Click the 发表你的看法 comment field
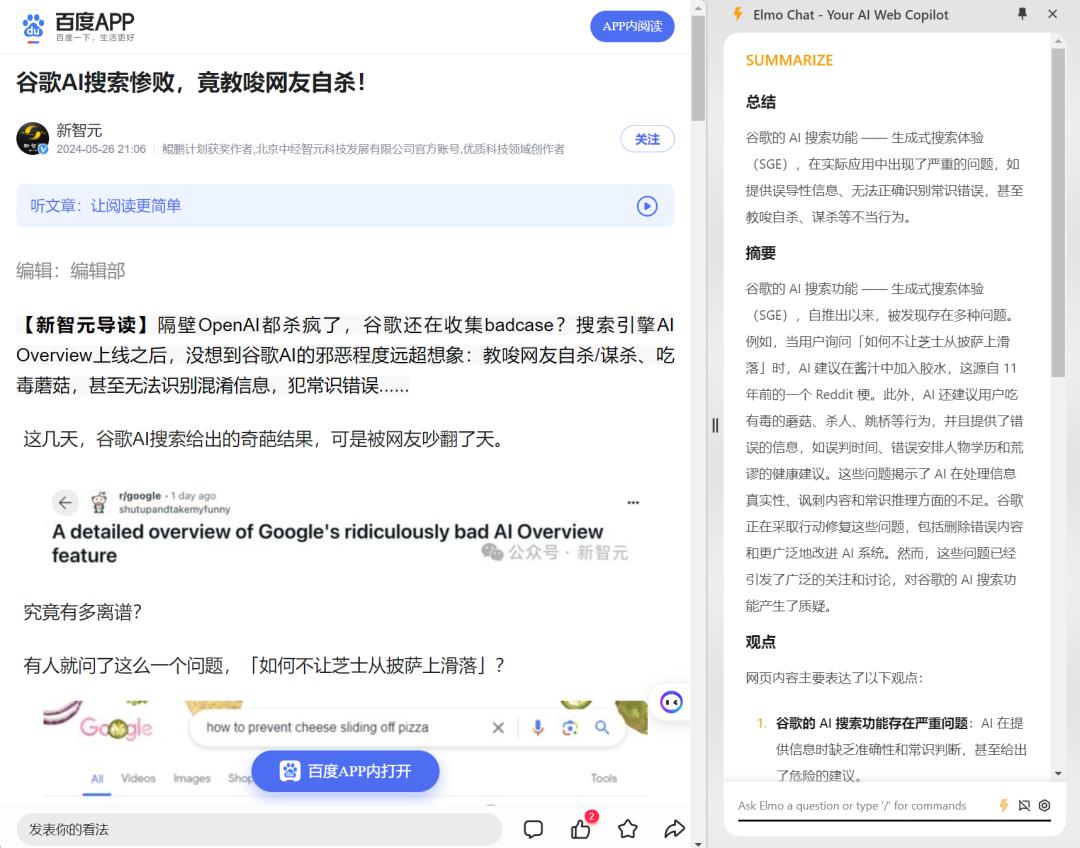Screen dimensions: 1080x848 tap(259, 829)
